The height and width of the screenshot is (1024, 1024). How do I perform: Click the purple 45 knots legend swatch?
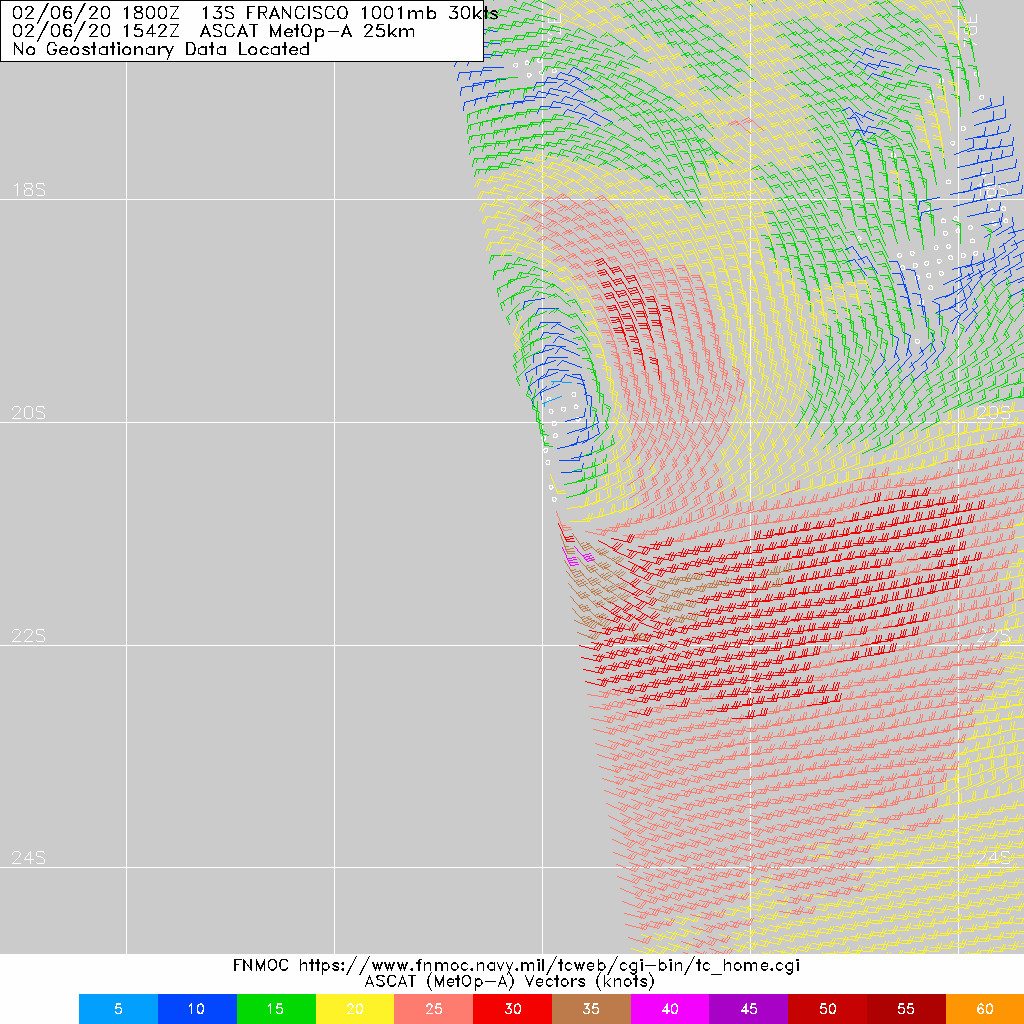click(749, 1009)
